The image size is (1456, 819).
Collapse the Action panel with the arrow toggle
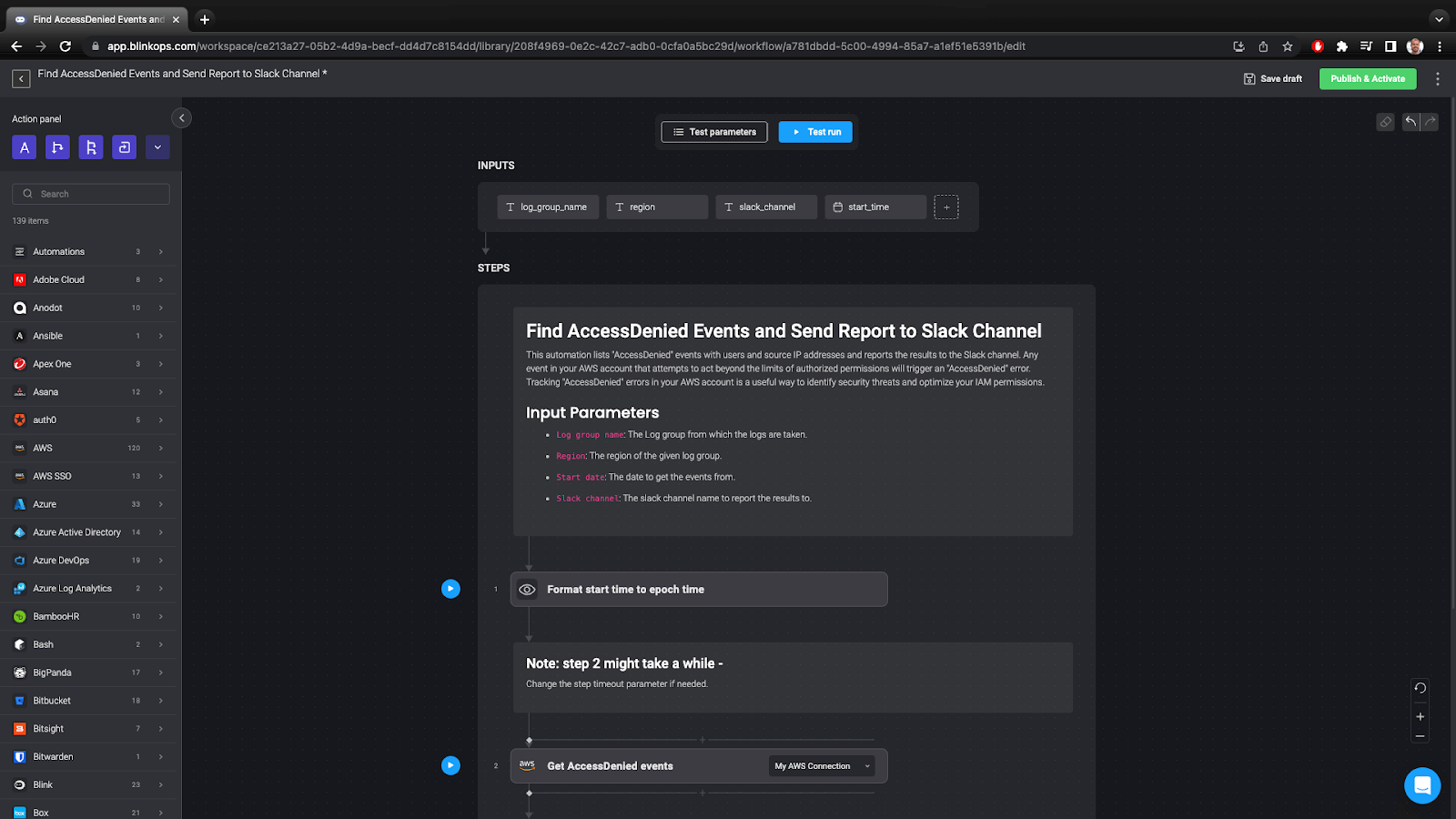[181, 117]
